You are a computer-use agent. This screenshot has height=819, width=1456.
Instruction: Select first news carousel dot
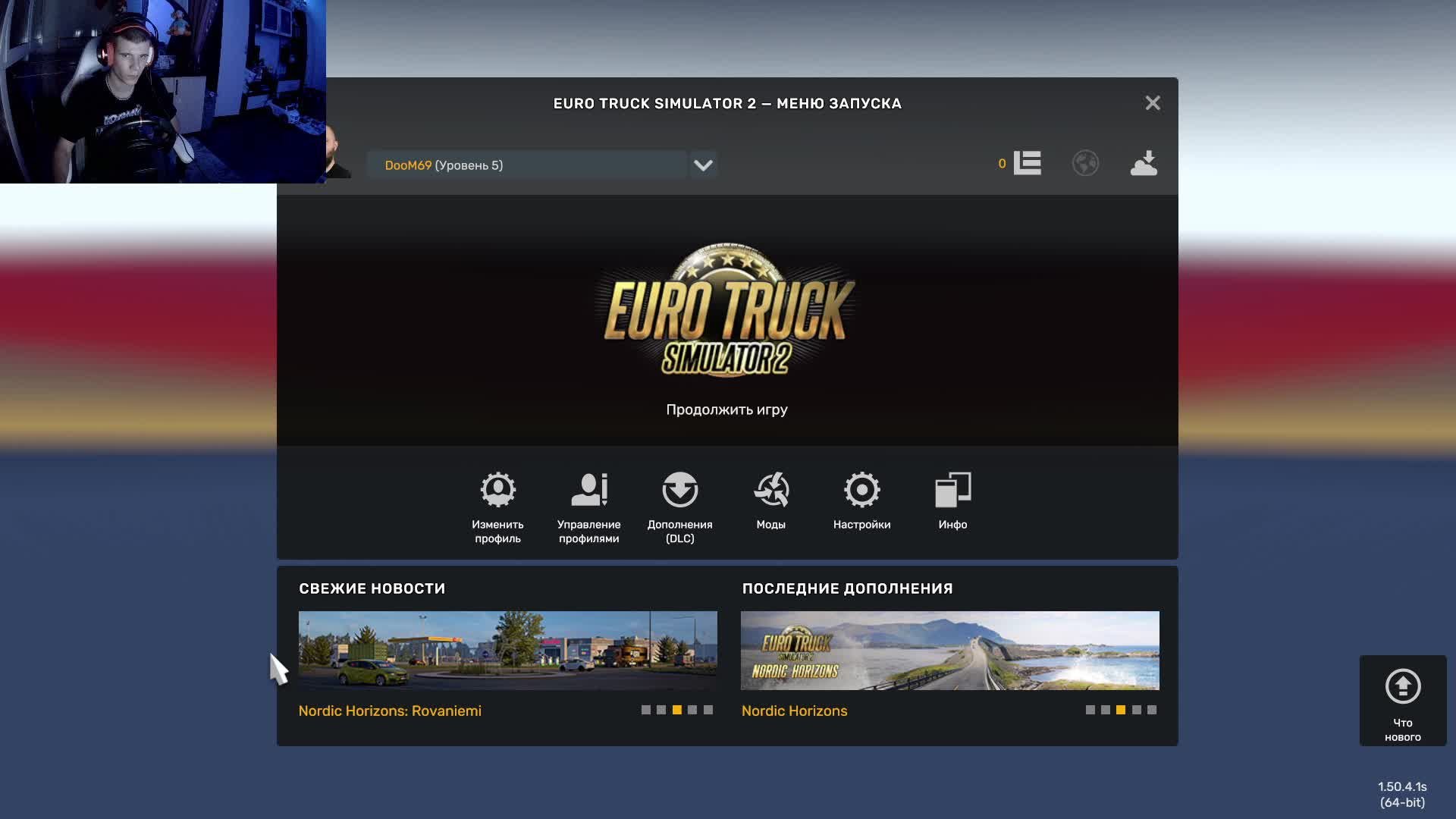coord(646,710)
